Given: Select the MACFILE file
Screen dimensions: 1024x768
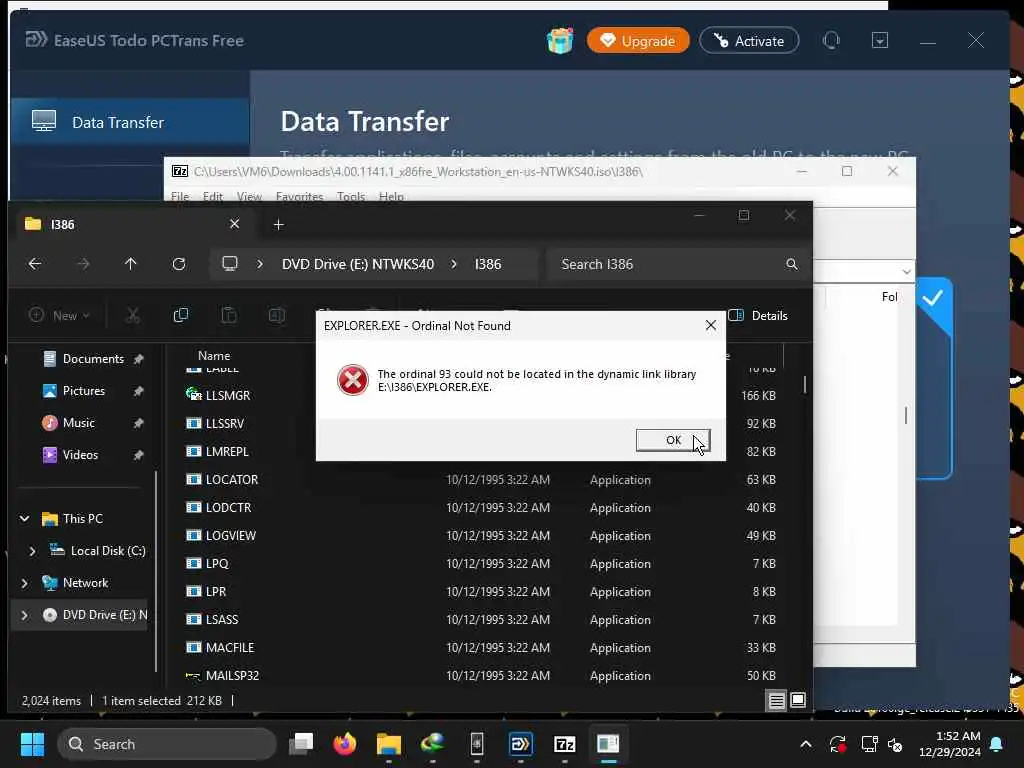Looking at the screenshot, I should tap(230, 648).
